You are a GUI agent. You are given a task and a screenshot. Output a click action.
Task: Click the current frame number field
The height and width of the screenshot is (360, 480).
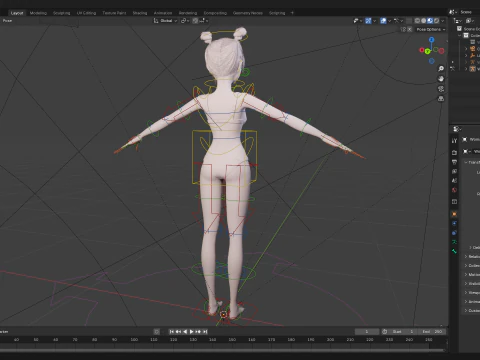(367, 332)
